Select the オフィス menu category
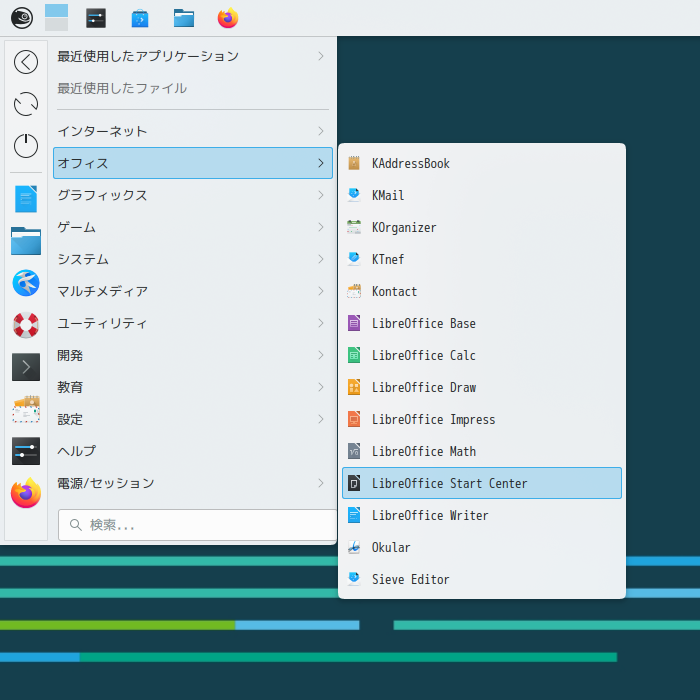Viewport: 700px width, 700px height. point(193,163)
